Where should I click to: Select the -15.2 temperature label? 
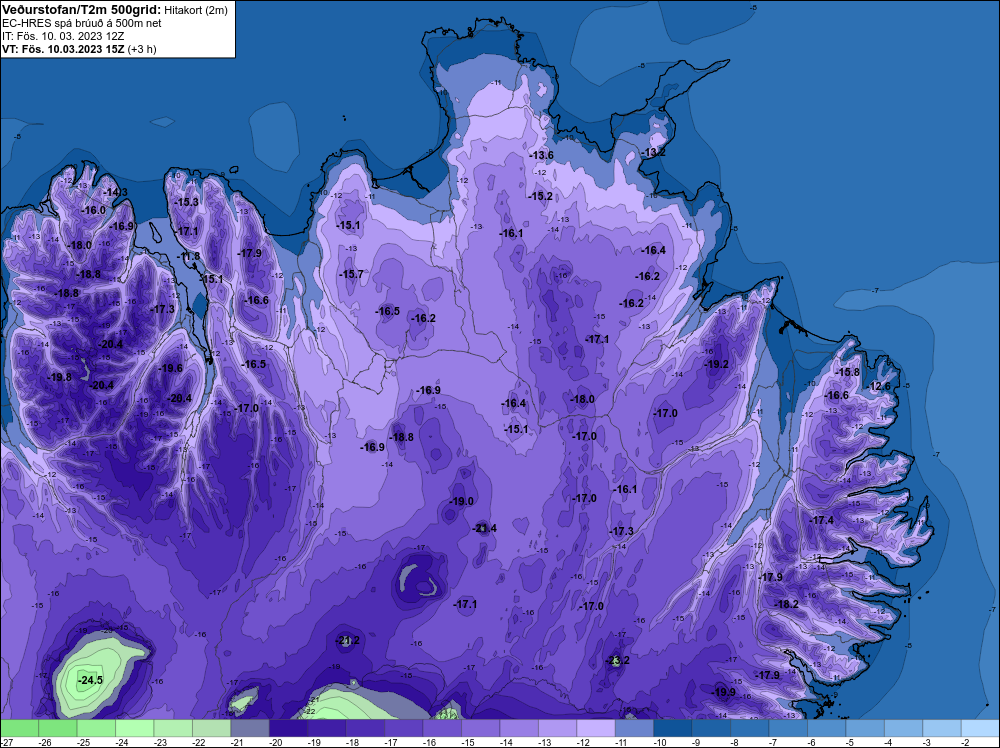click(540, 196)
